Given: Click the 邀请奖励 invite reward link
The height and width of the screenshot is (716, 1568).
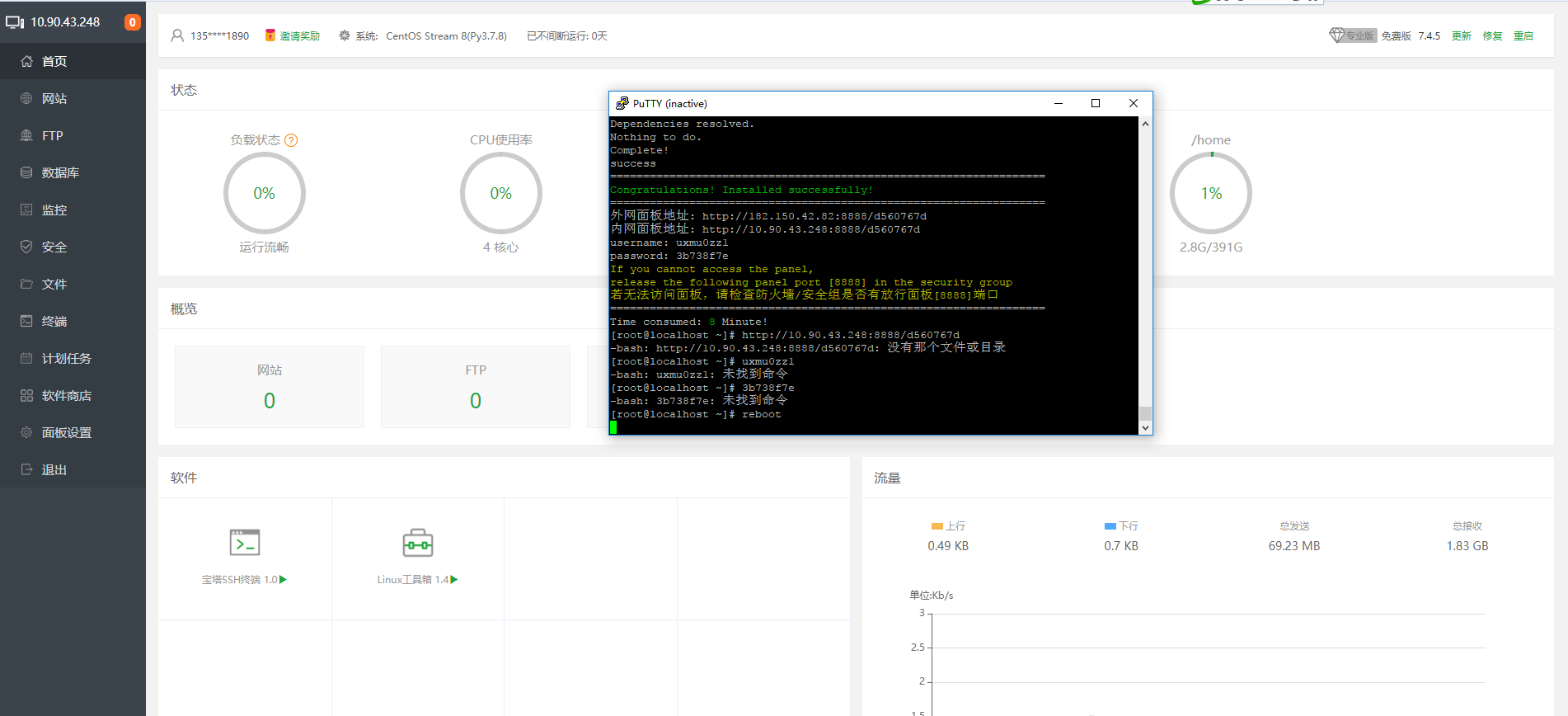Looking at the screenshot, I should (299, 36).
